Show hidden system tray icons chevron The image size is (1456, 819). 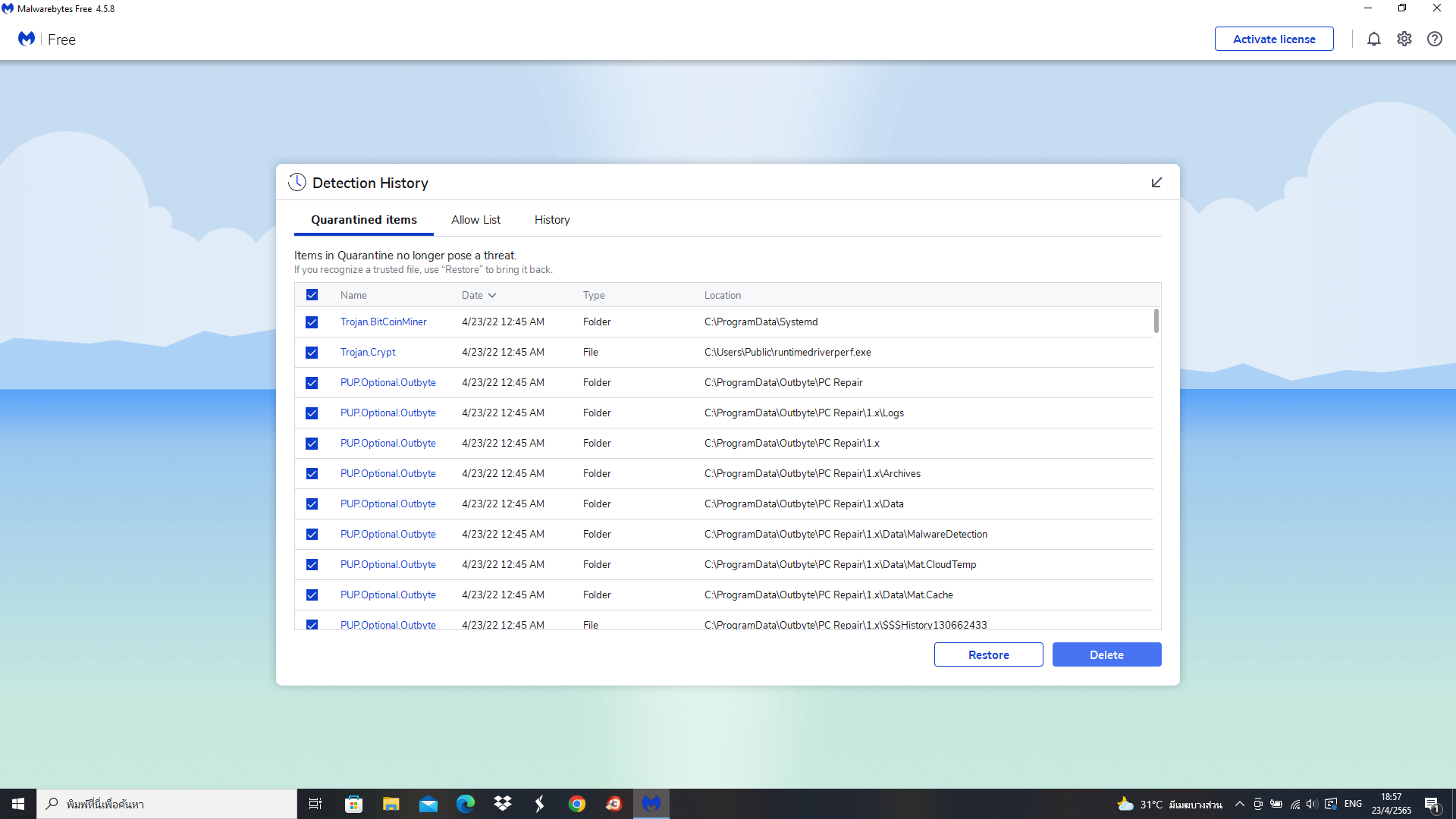(x=1239, y=804)
